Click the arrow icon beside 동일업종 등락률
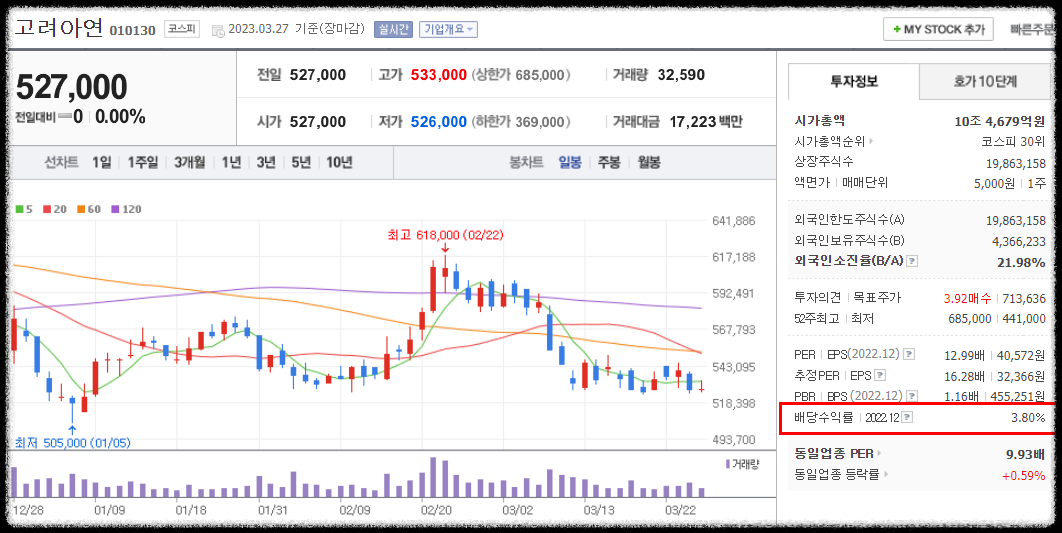 (885, 475)
